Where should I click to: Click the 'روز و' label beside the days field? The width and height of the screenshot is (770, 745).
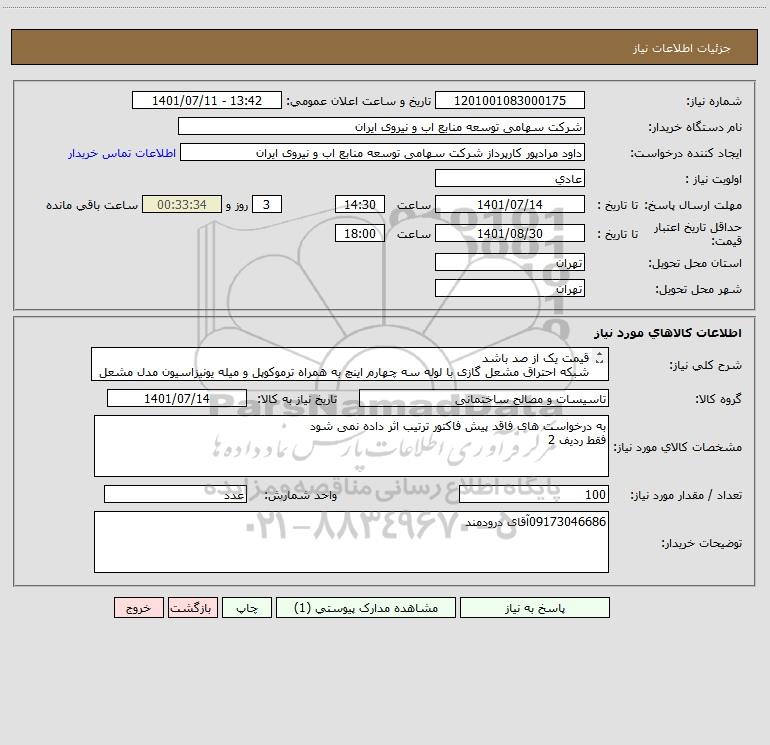237,205
